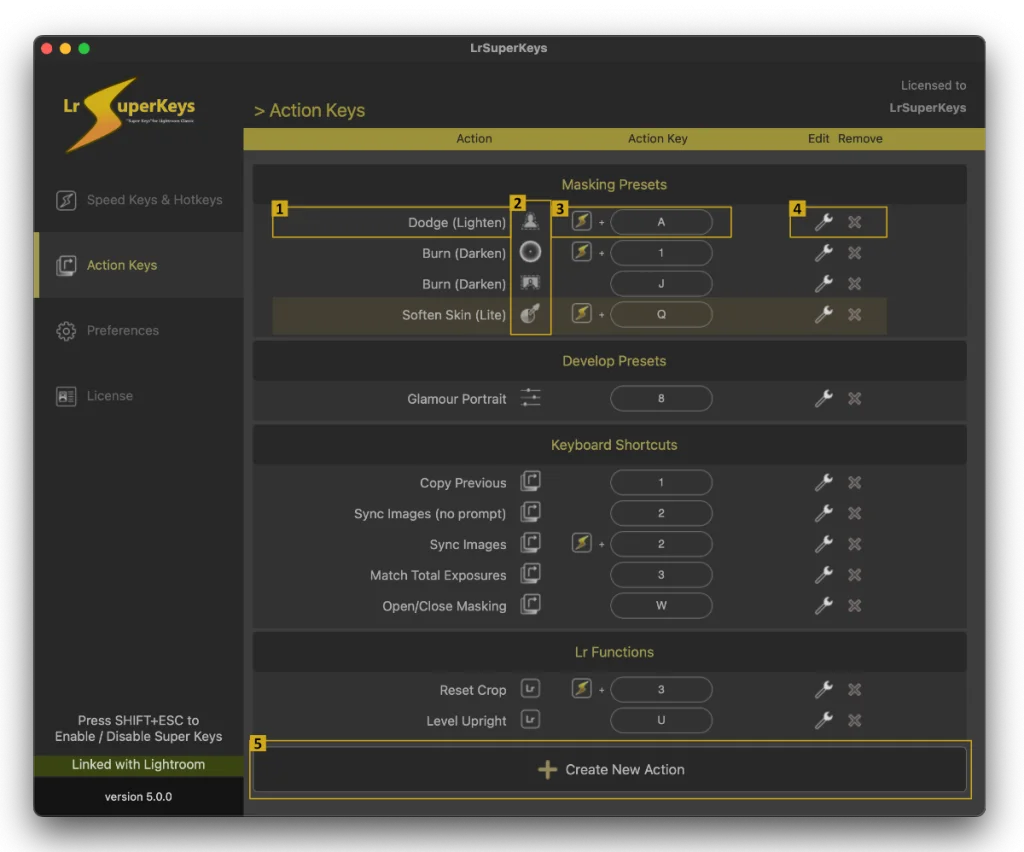Remove the Dodge (Lighten) action

coord(854,222)
